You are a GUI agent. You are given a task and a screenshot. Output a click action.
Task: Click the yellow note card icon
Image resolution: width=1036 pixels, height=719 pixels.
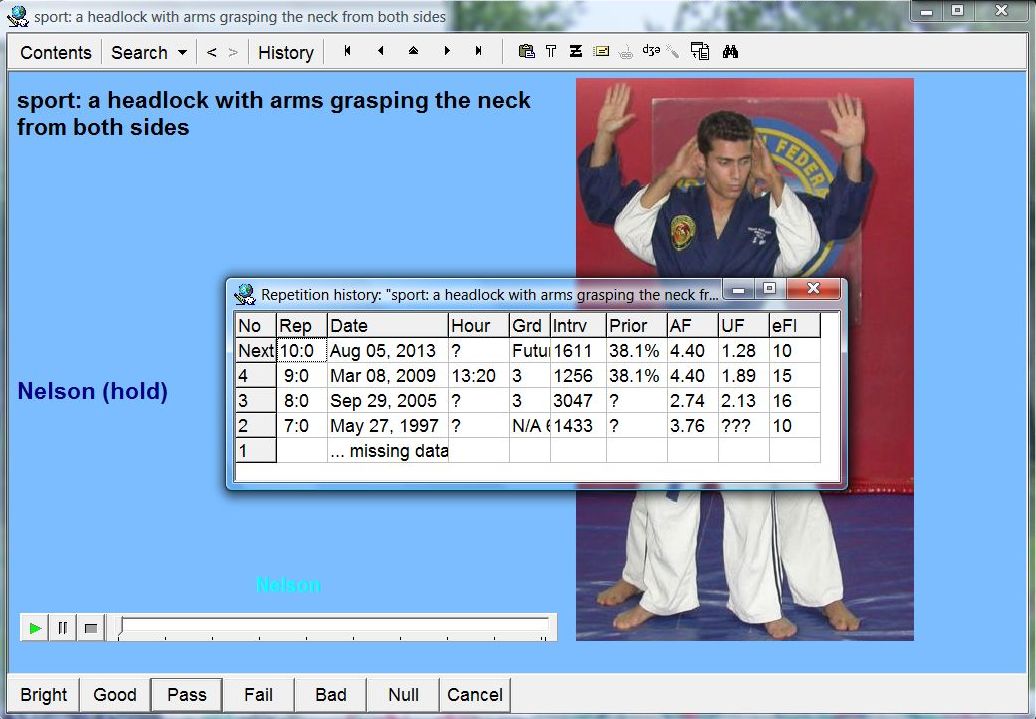tap(601, 52)
